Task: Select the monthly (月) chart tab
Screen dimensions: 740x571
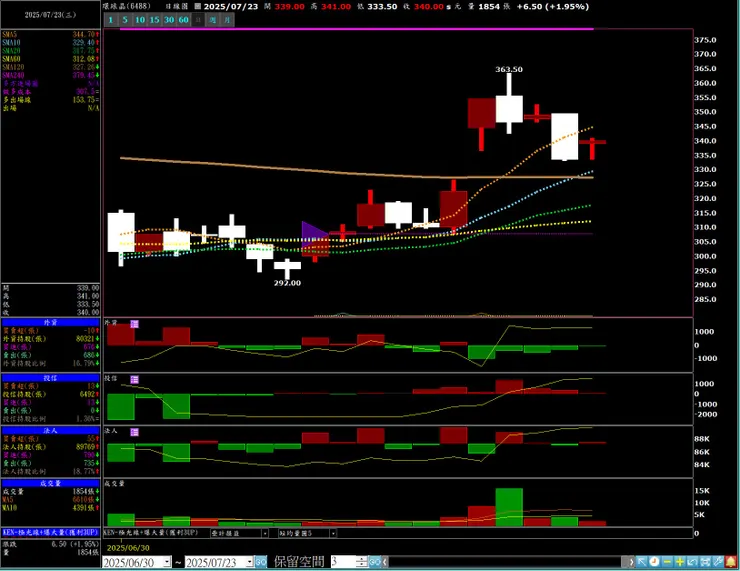Action: point(227,20)
